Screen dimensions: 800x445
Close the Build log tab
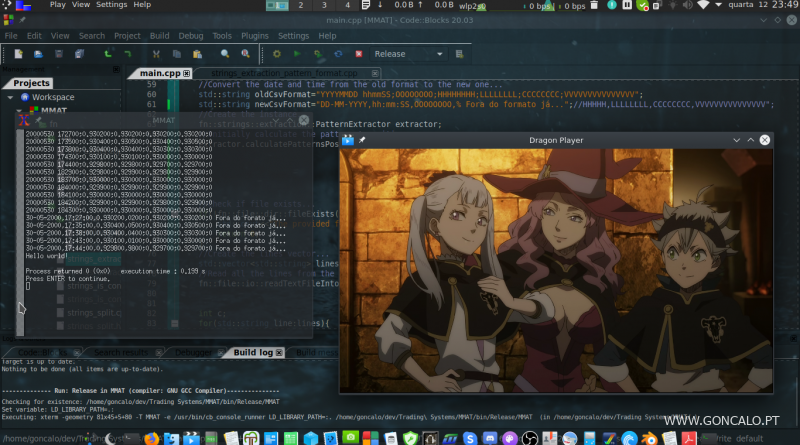(x=279, y=353)
